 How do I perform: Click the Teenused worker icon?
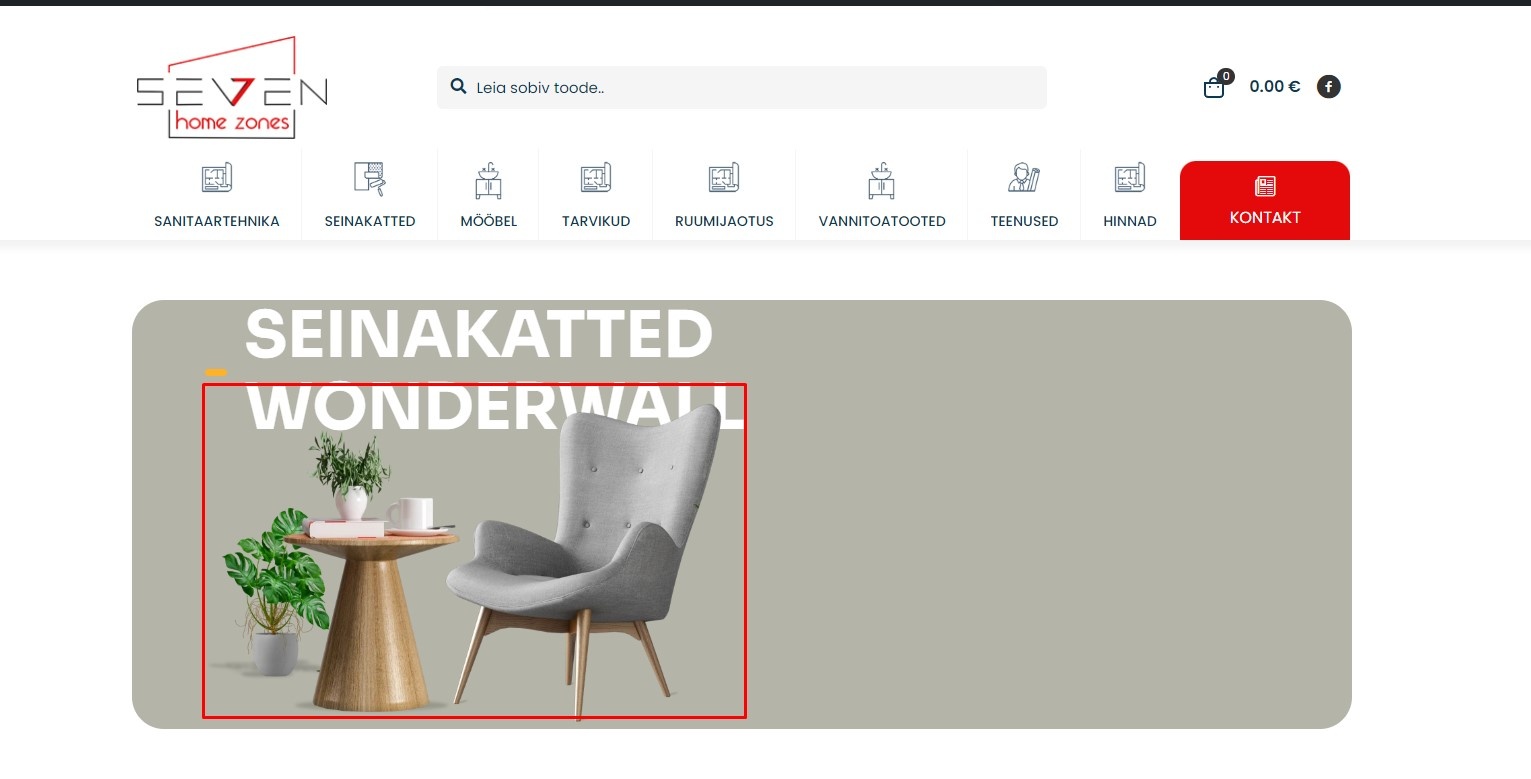coord(1024,178)
